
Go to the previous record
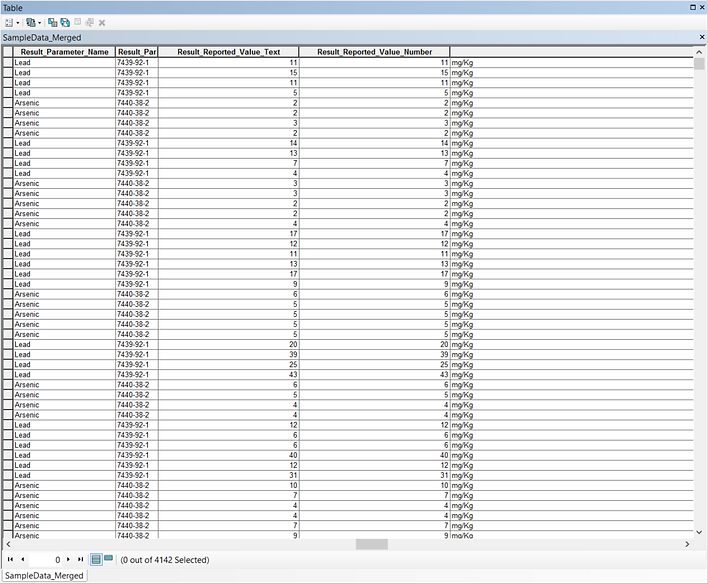(23, 559)
